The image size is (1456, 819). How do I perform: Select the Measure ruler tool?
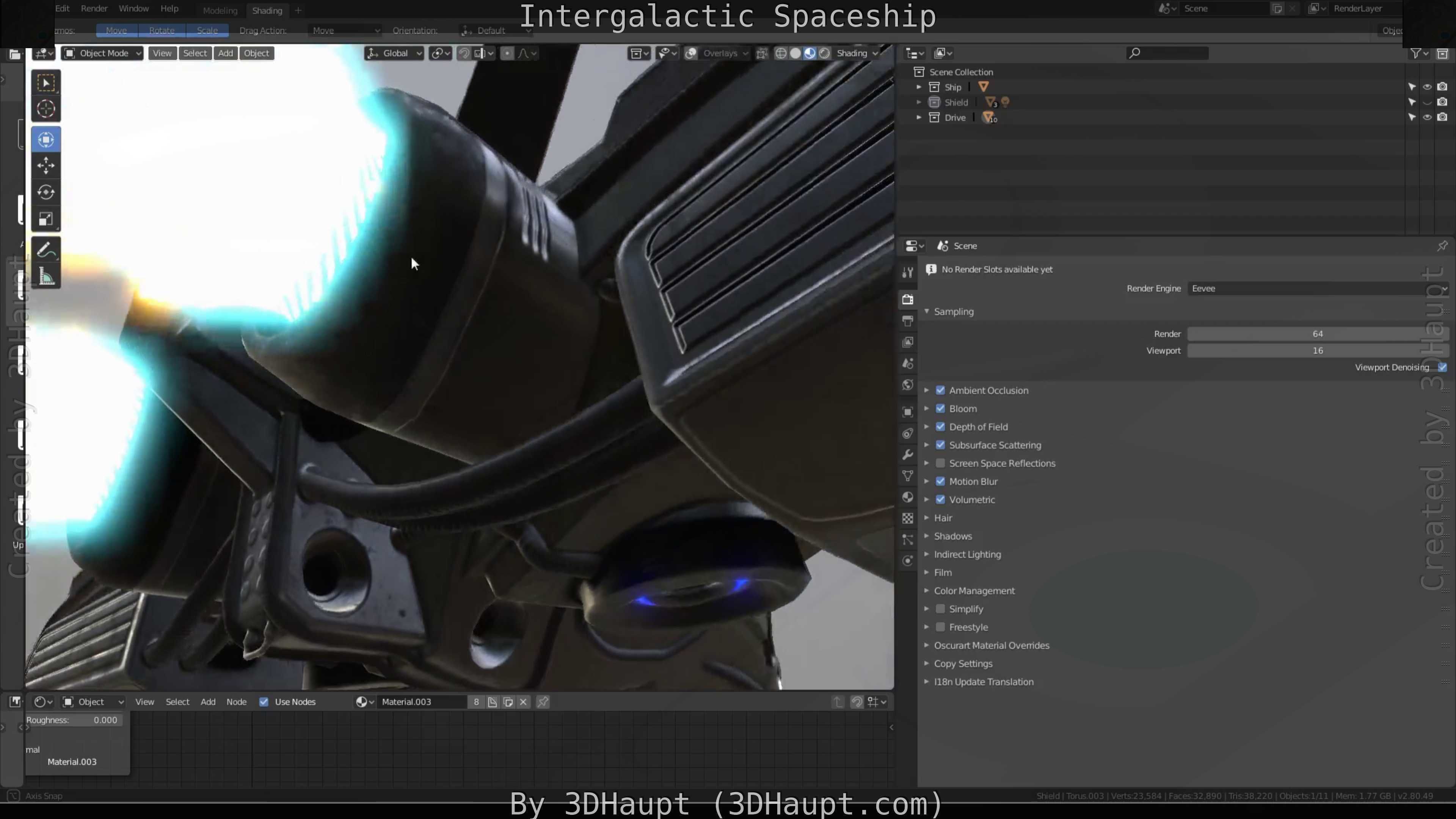point(46,277)
